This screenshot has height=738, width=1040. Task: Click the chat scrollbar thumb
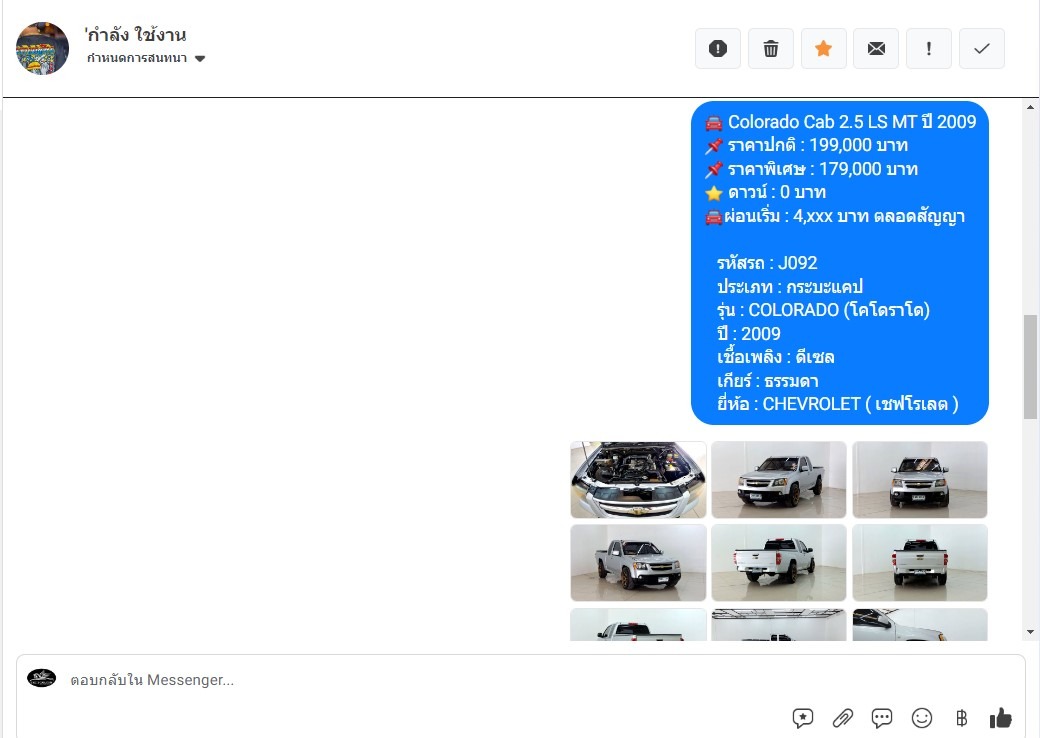click(x=1030, y=367)
